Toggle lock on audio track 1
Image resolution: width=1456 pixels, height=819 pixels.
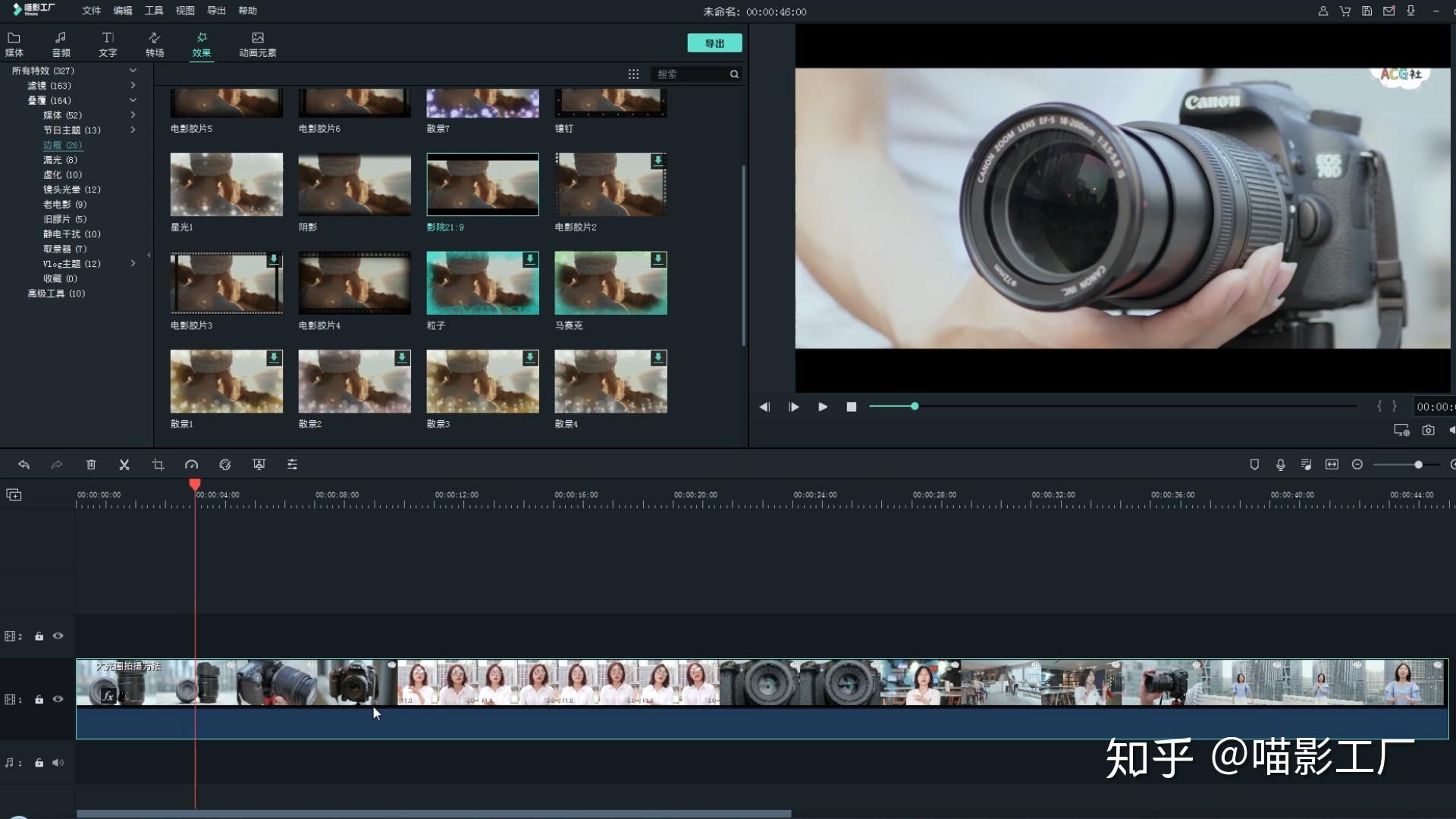(x=39, y=763)
